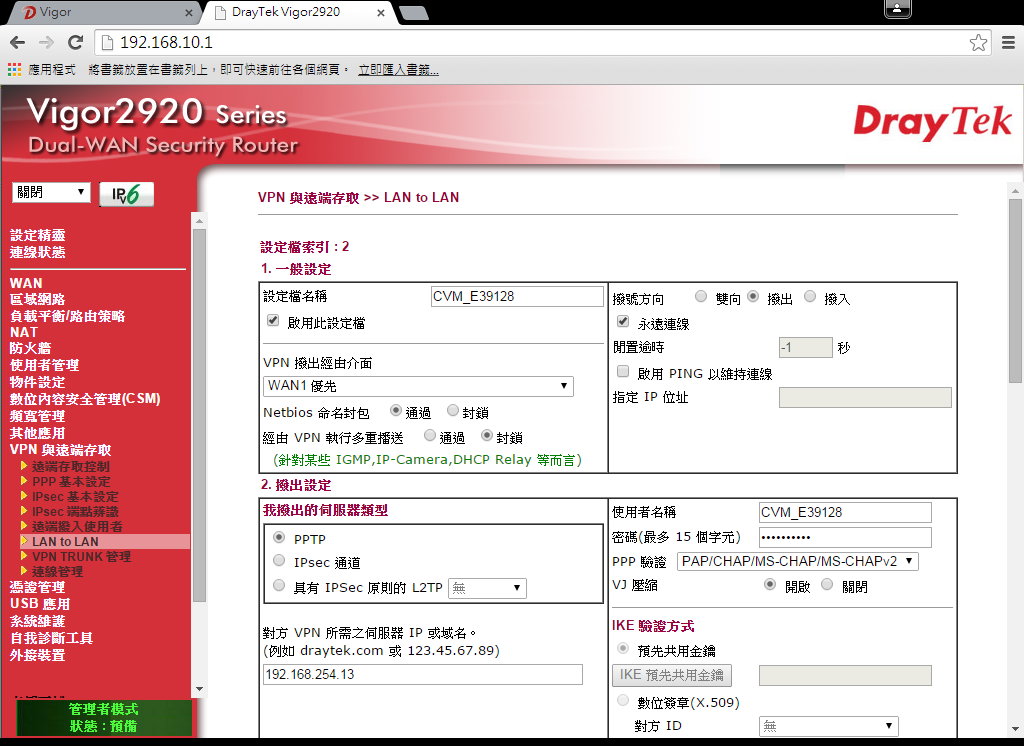Open the apps grid shortcut in the bookmarks bar

coord(14,69)
